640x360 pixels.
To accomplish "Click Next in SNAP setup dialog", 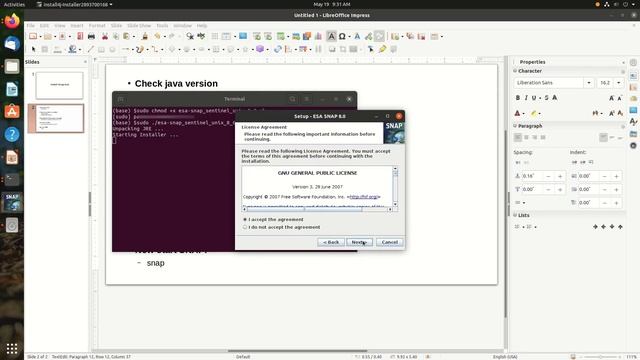I will click(x=359, y=242).
